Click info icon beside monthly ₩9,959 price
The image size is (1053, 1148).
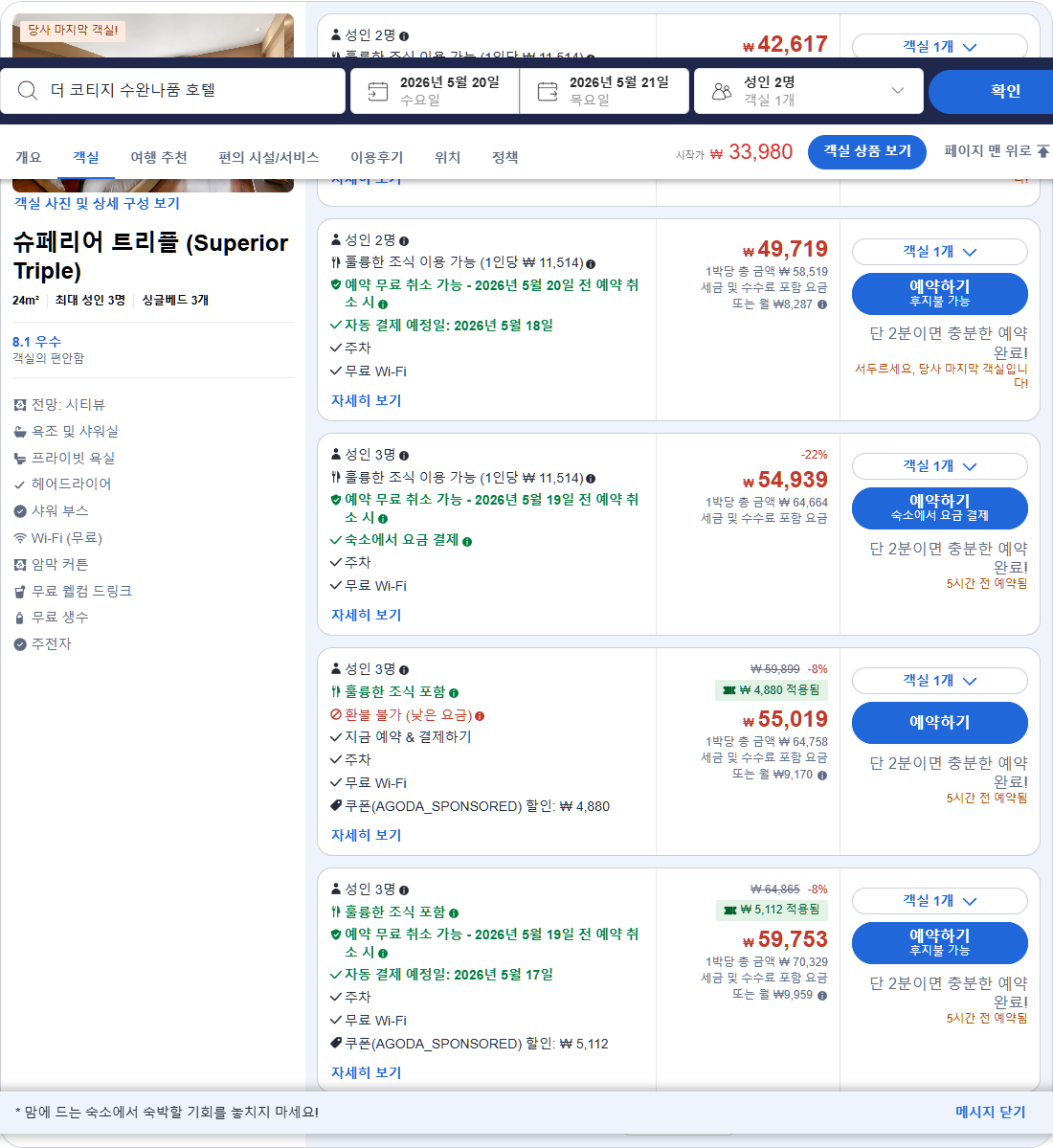[822, 996]
